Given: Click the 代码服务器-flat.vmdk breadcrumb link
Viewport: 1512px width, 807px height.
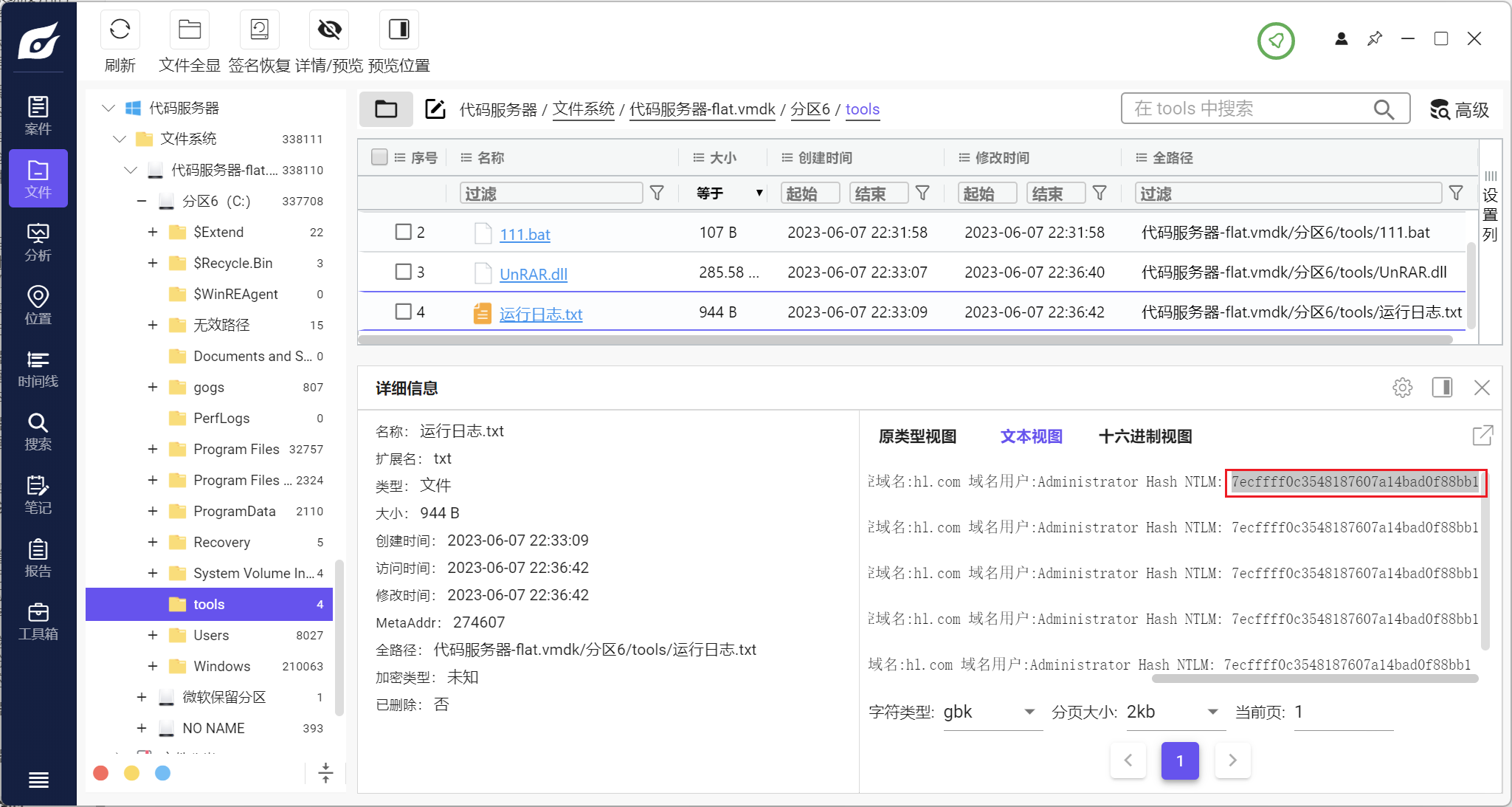Looking at the screenshot, I should pyautogui.click(x=702, y=109).
